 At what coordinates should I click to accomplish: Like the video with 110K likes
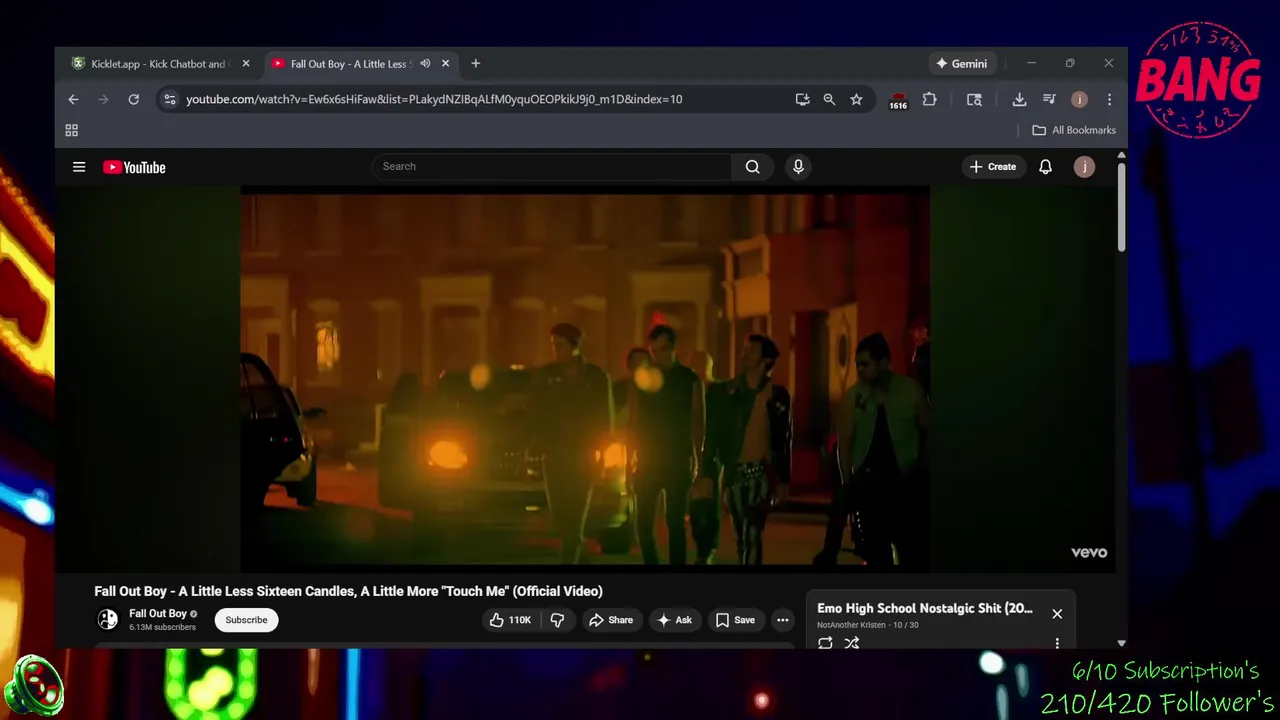(510, 620)
